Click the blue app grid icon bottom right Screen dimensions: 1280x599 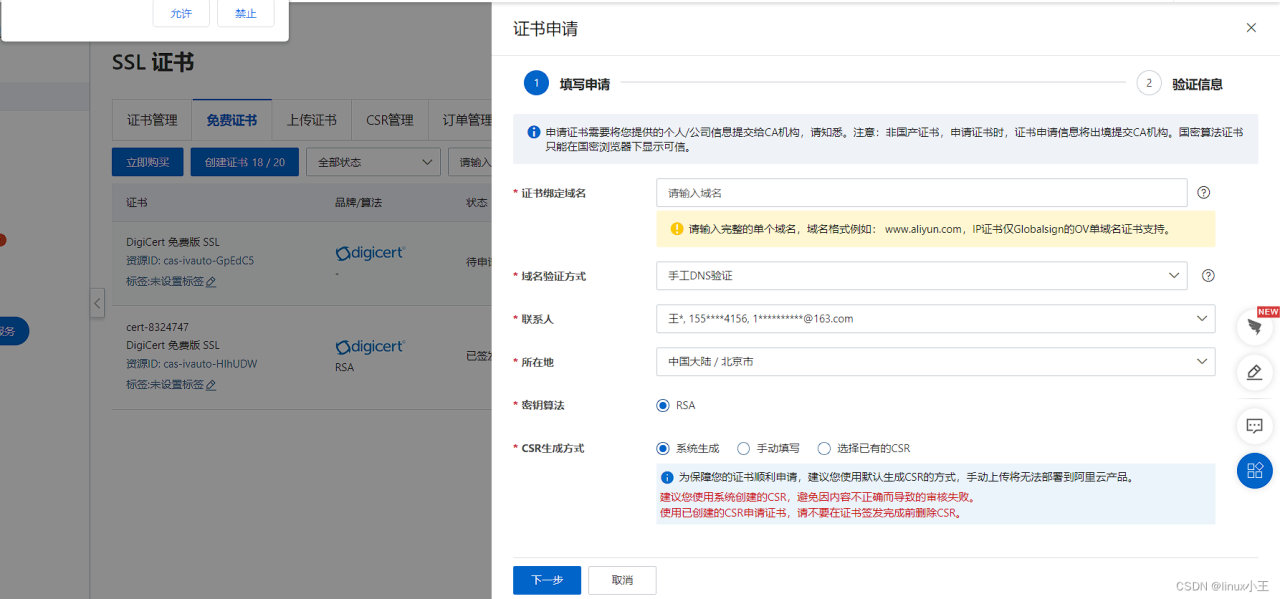point(1254,470)
